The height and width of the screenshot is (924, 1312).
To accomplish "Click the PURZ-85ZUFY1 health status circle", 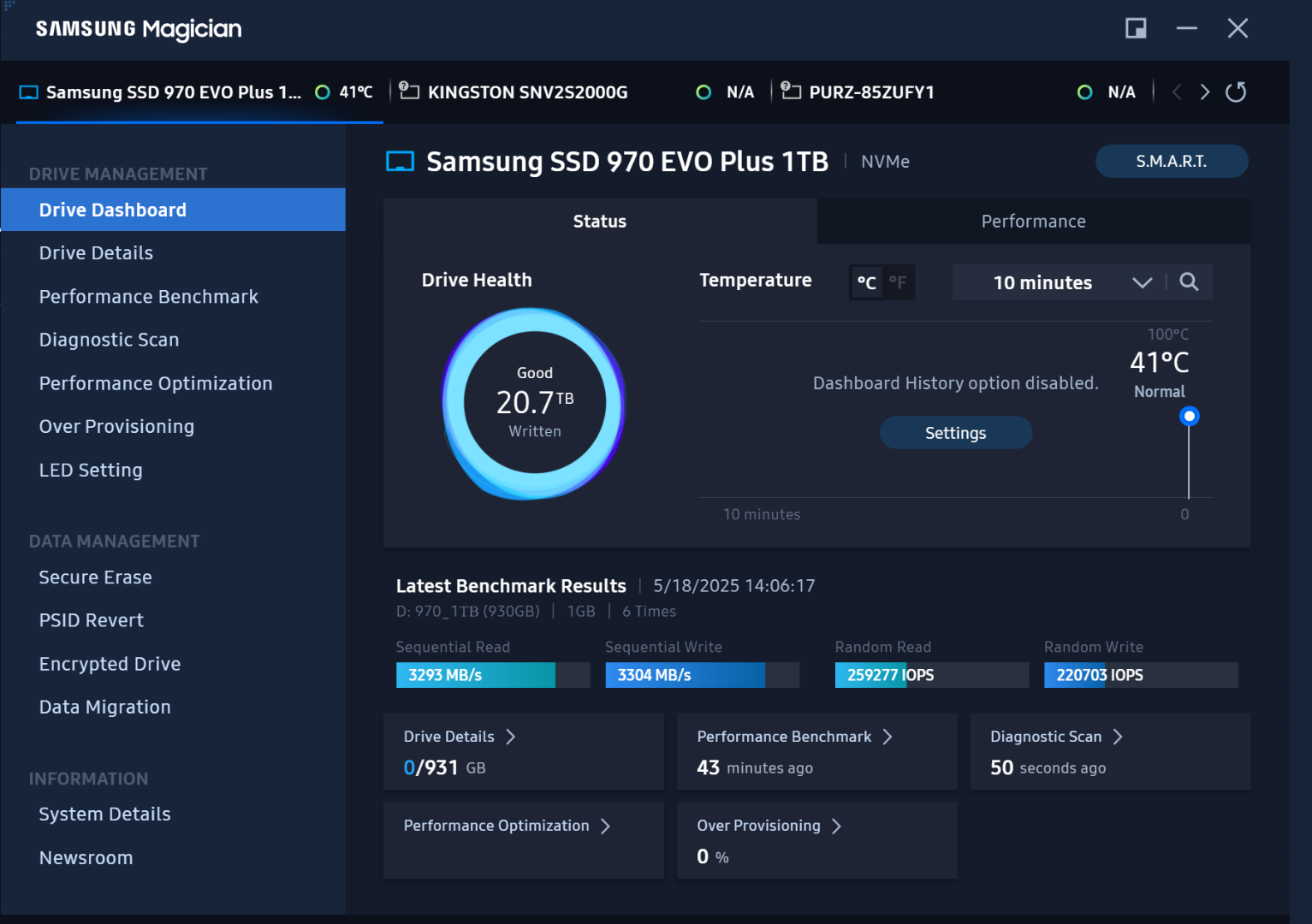I will tap(1084, 92).
